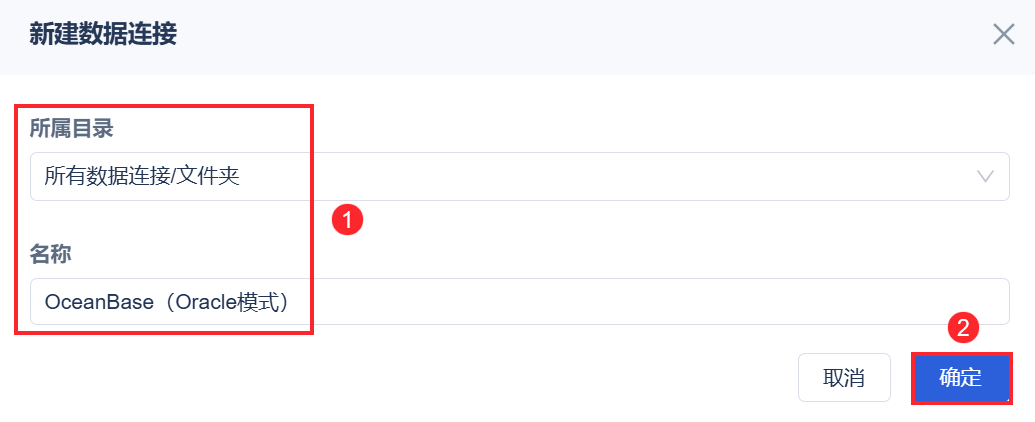Click the chevron arrow in the 所属目录 field
The height and width of the screenshot is (422, 1035).
pyautogui.click(x=985, y=177)
